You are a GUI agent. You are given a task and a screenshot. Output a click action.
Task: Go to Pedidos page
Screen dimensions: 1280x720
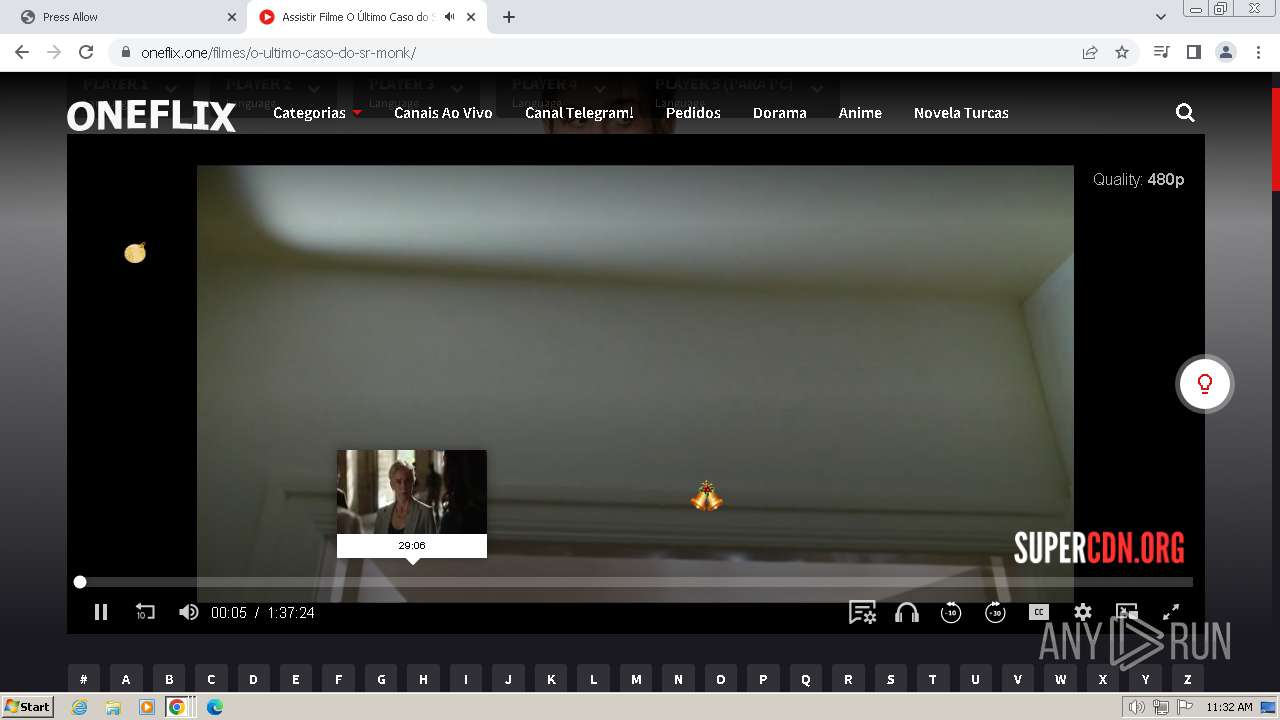(693, 113)
